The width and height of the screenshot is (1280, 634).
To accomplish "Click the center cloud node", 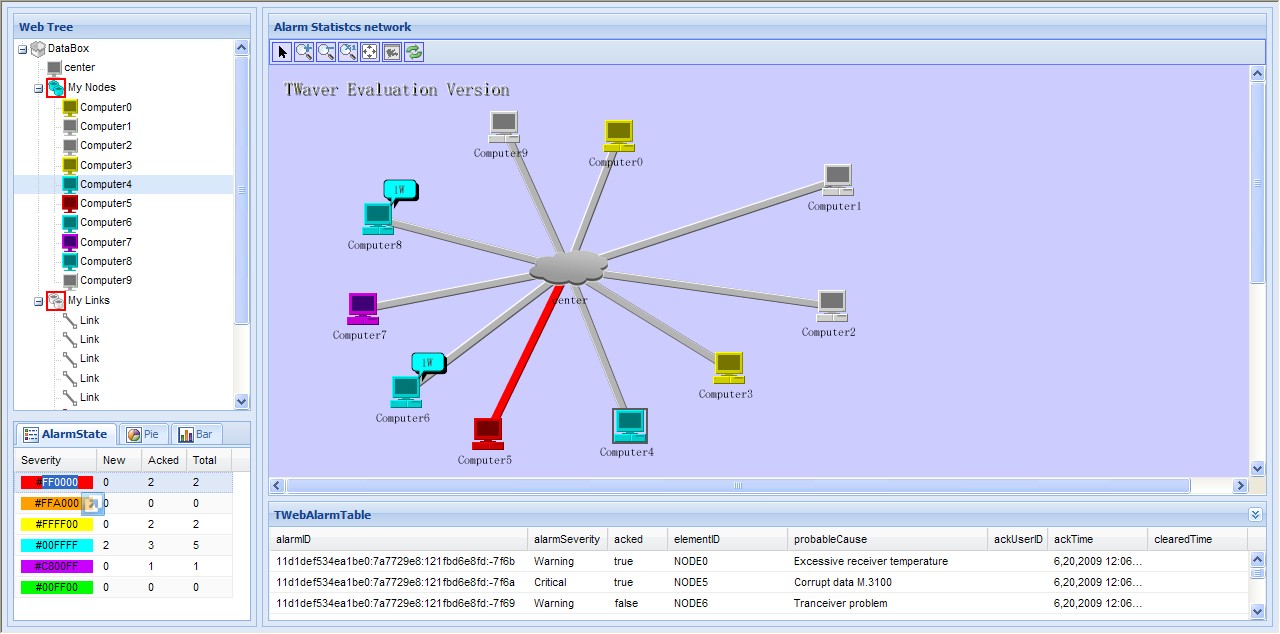I will 569,268.
